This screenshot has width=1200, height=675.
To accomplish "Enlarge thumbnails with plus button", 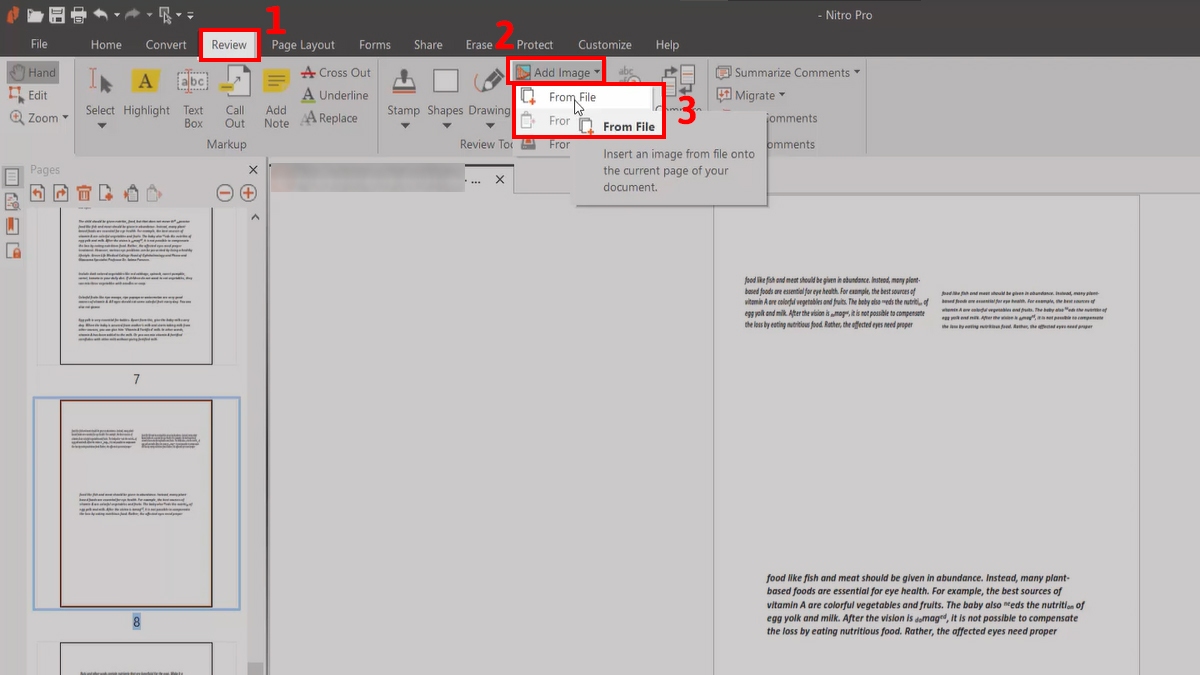I will tap(248, 193).
